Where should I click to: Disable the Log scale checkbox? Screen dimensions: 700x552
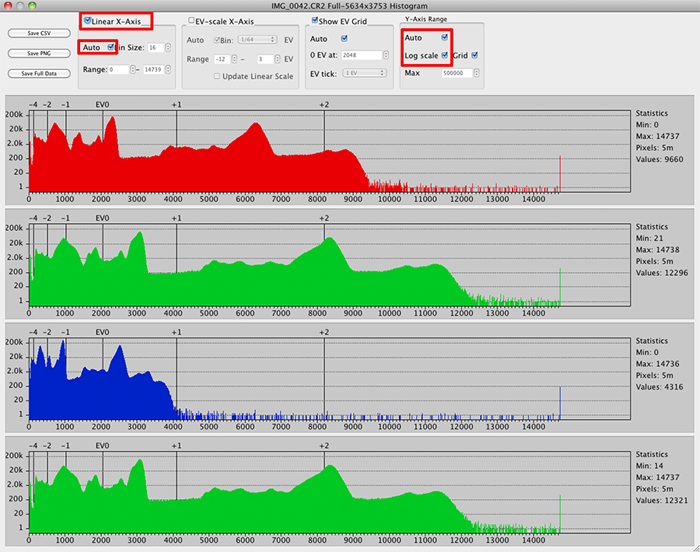click(444, 55)
